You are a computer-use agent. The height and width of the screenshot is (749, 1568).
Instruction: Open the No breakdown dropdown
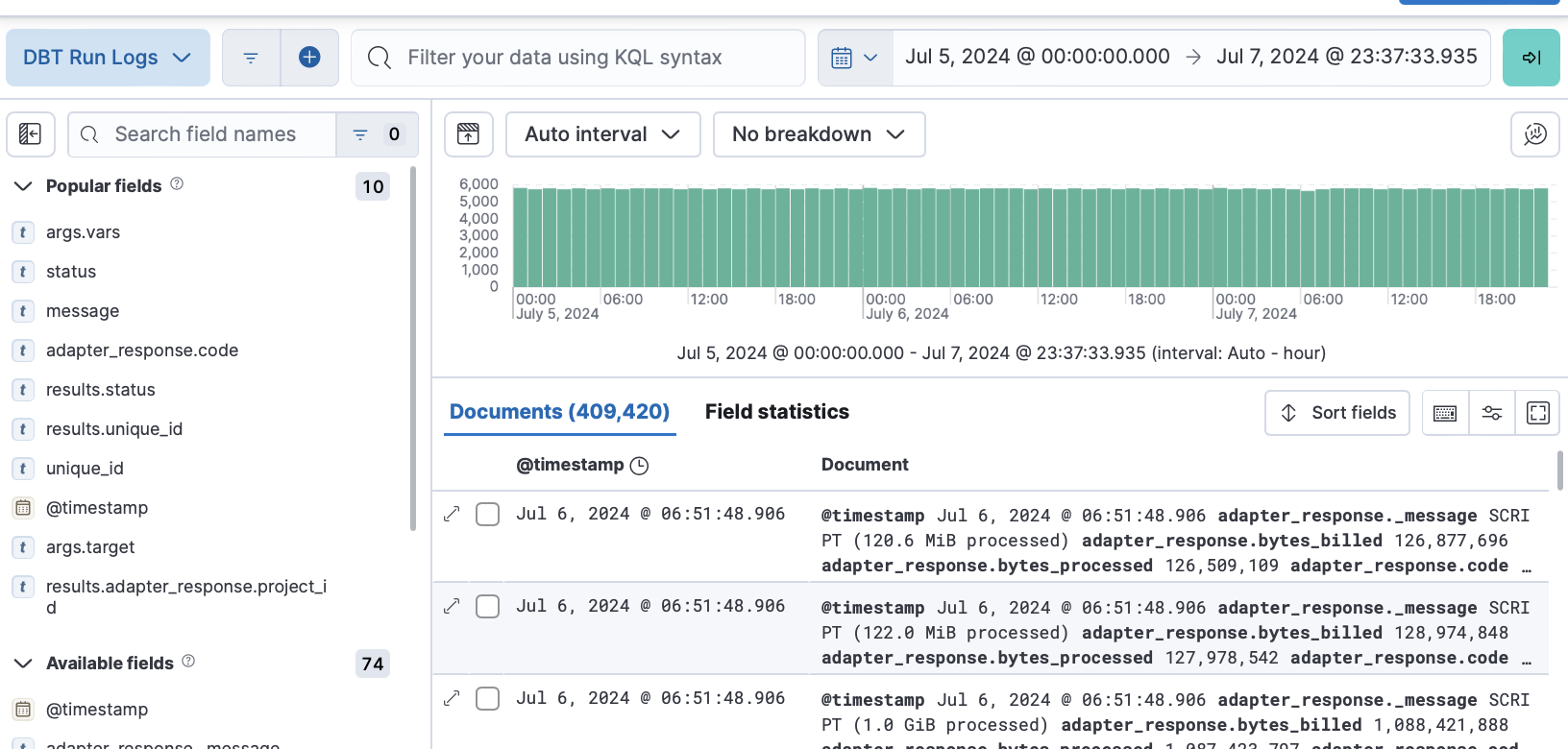(819, 134)
